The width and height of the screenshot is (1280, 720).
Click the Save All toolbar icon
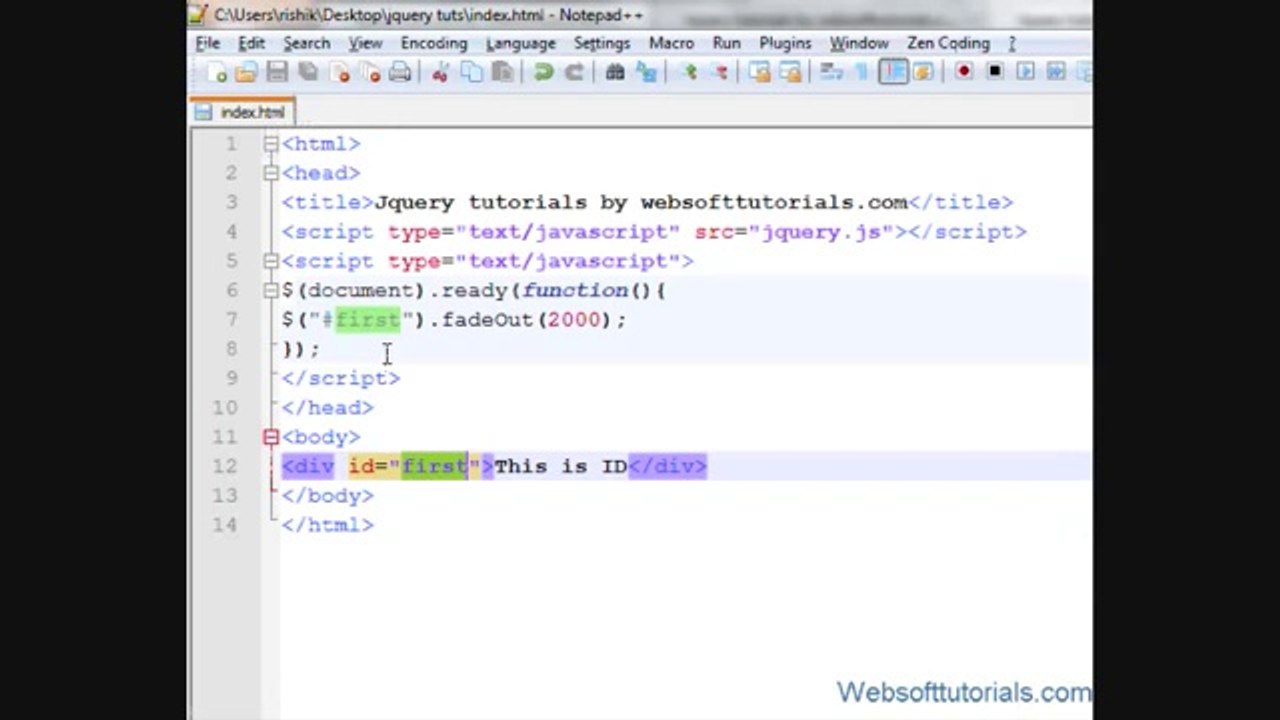(x=308, y=72)
